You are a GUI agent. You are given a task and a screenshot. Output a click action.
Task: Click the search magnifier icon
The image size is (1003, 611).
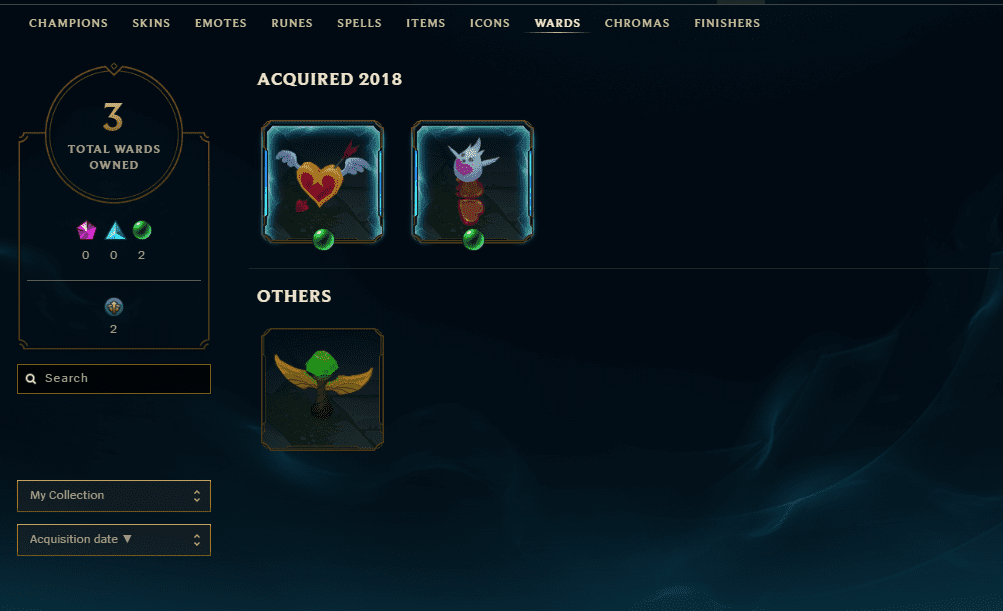pyautogui.click(x=31, y=379)
